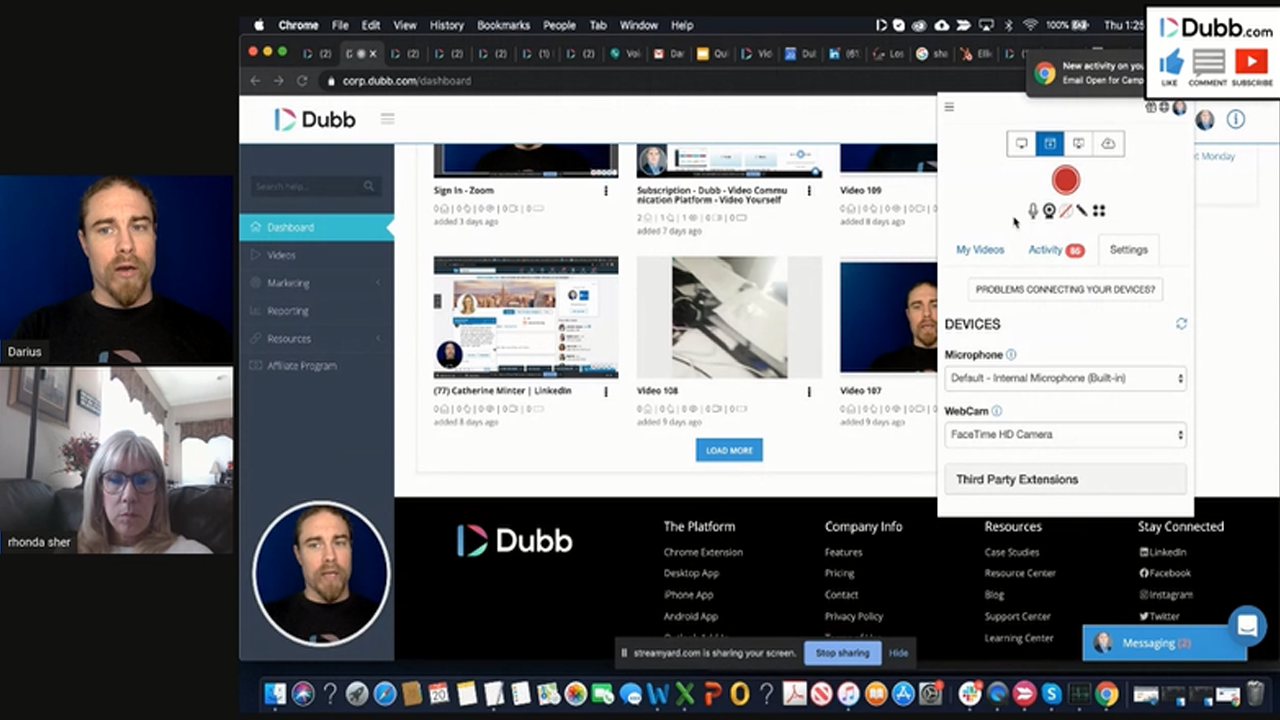Click the Microphone info icon

point(1011,355)
